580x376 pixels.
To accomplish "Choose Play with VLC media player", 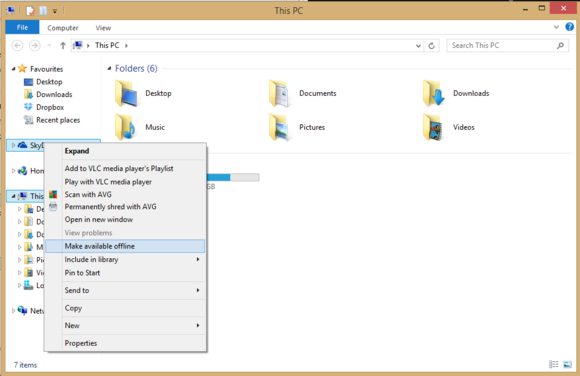I will 125,182.
